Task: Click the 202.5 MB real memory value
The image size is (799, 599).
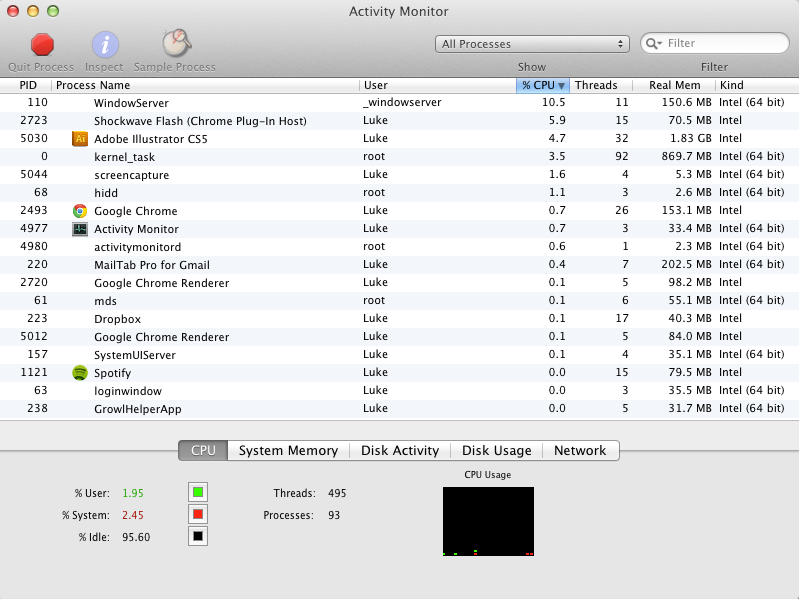Action: (686, 264)
